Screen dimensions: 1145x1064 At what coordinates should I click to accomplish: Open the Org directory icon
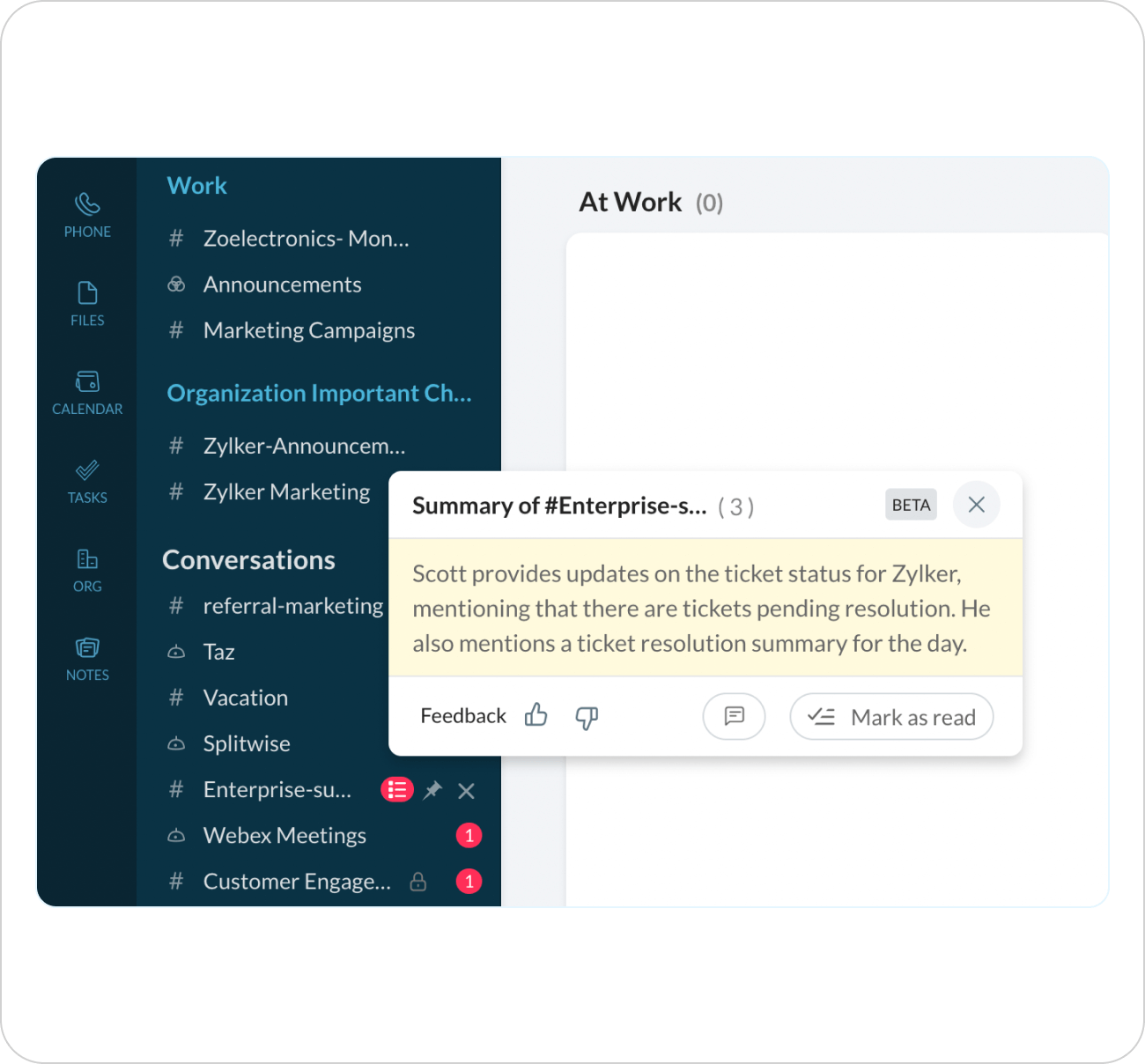pyautogui.click(x=86, y=570)
